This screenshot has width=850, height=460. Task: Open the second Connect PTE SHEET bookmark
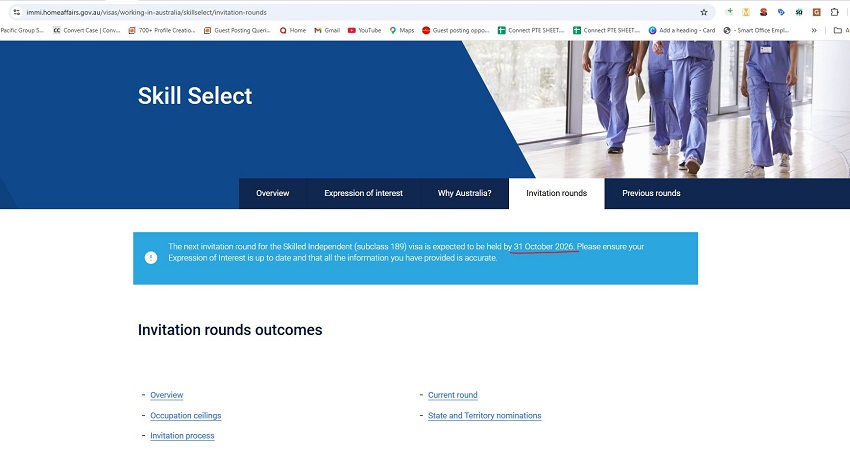pos(607,30)
